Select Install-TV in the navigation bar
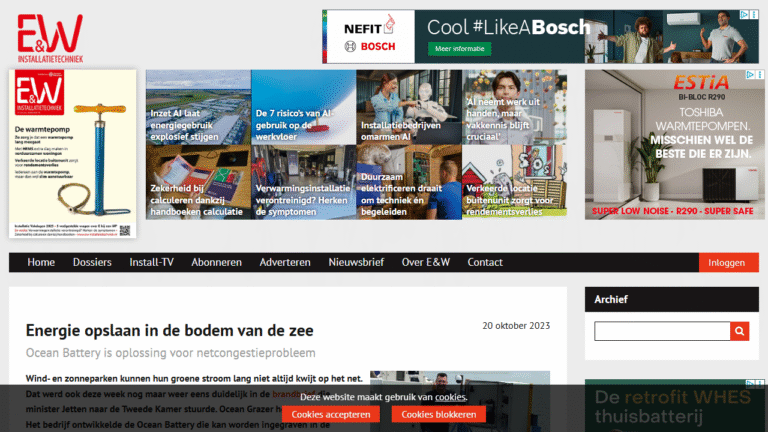 151,262
